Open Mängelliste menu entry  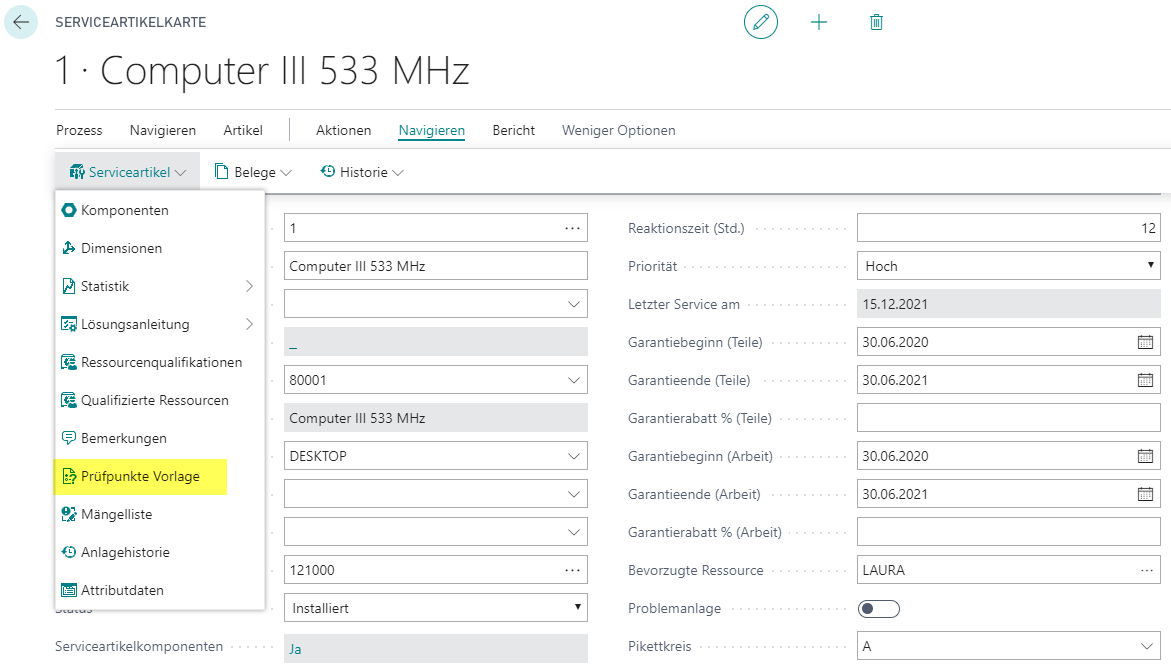tap(160, 515)
